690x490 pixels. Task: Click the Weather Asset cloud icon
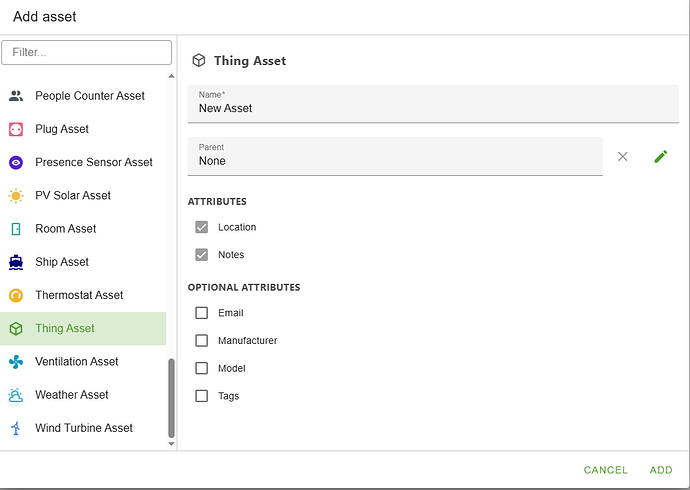(x=16, y=395)
